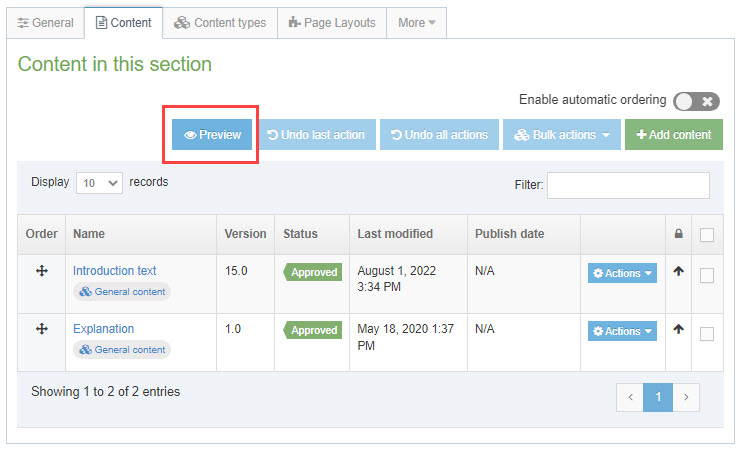743x449 pixels.
Task: Open the General tab
Action: tap(45, 23)
